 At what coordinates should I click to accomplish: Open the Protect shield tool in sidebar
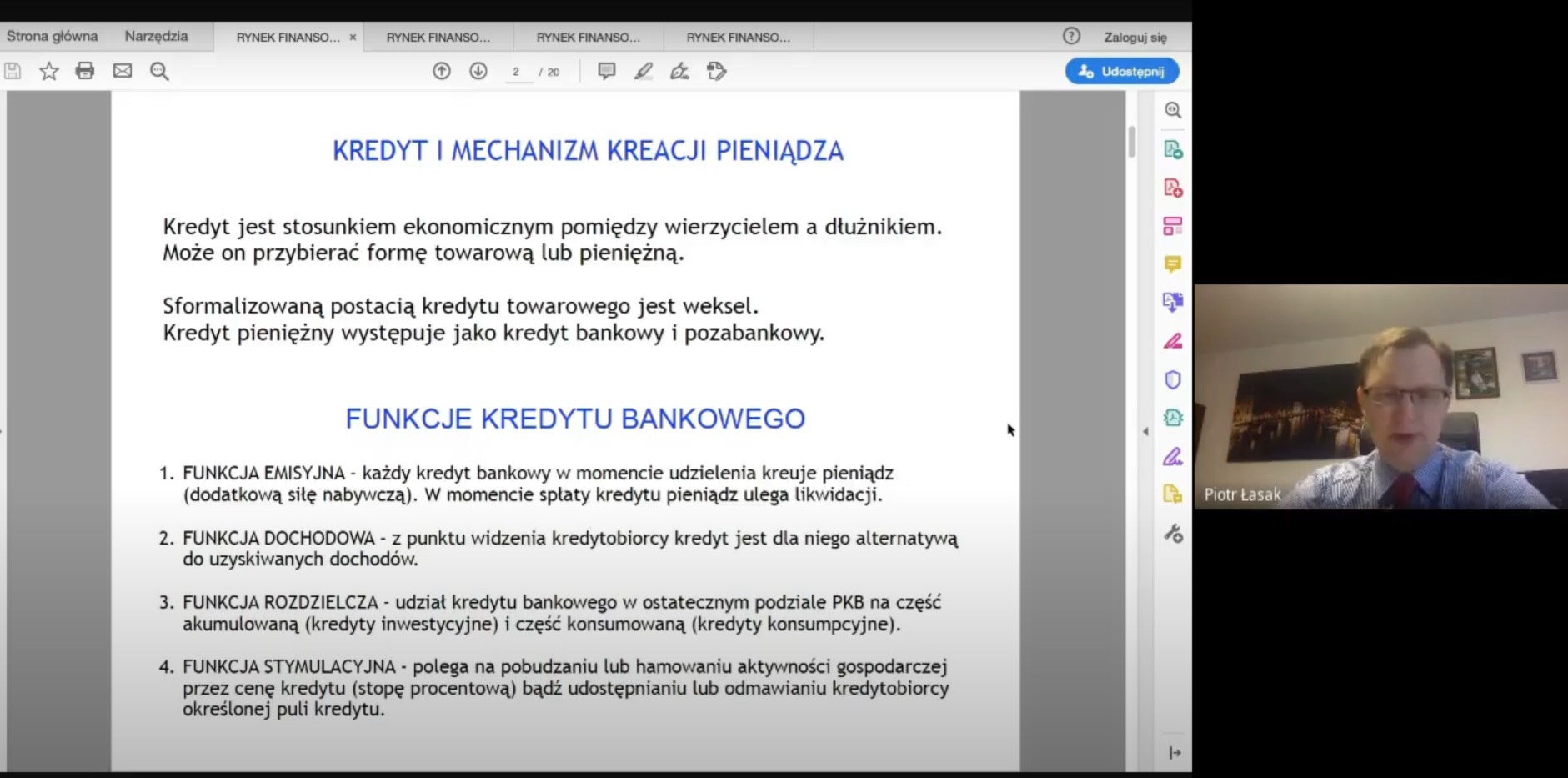coord(1173,380)
